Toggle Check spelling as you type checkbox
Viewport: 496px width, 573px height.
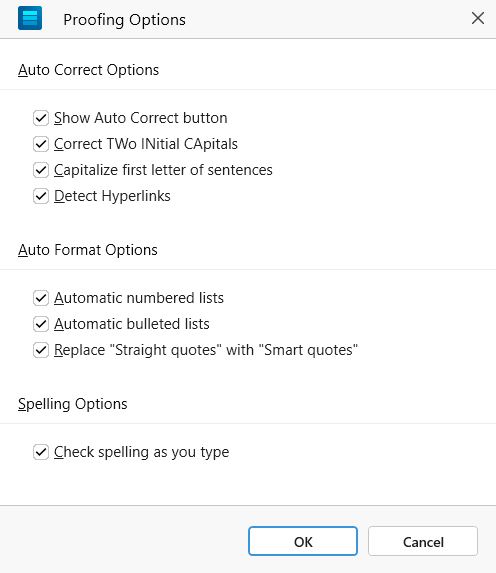[41, 452]
